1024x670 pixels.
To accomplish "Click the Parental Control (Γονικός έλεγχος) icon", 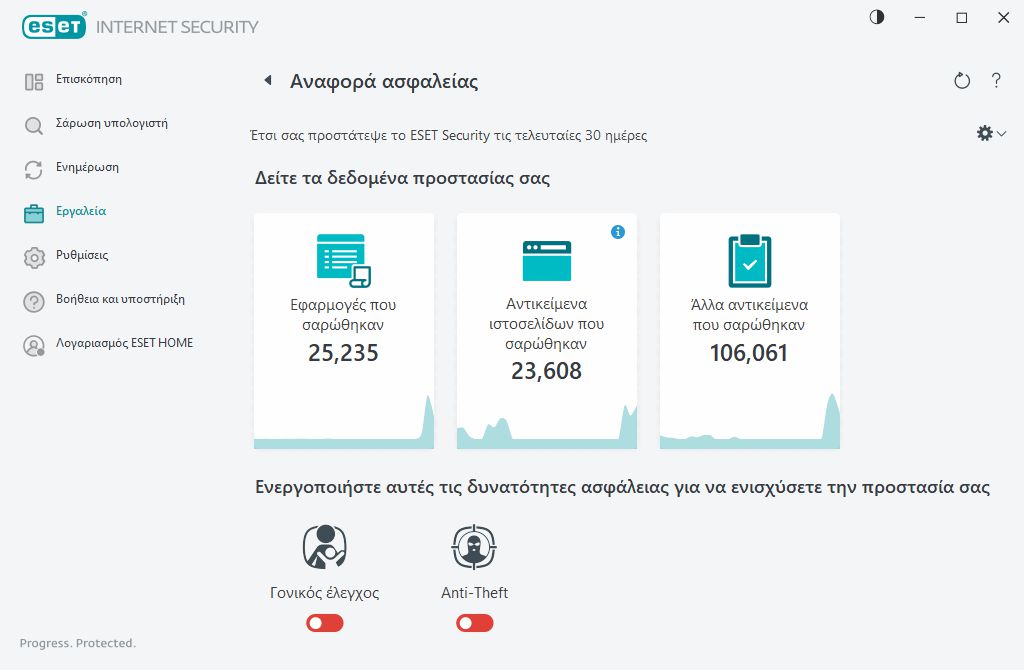I will point(324,547).
